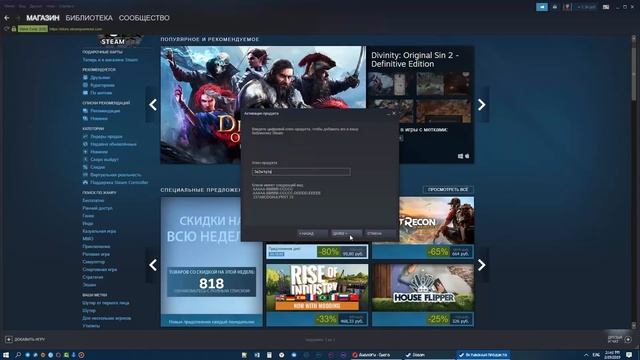The width and height of the screenshot is (640, 360).
Task: Open the БИБЛИОТЕКА tab
Action: click(89, 18)
